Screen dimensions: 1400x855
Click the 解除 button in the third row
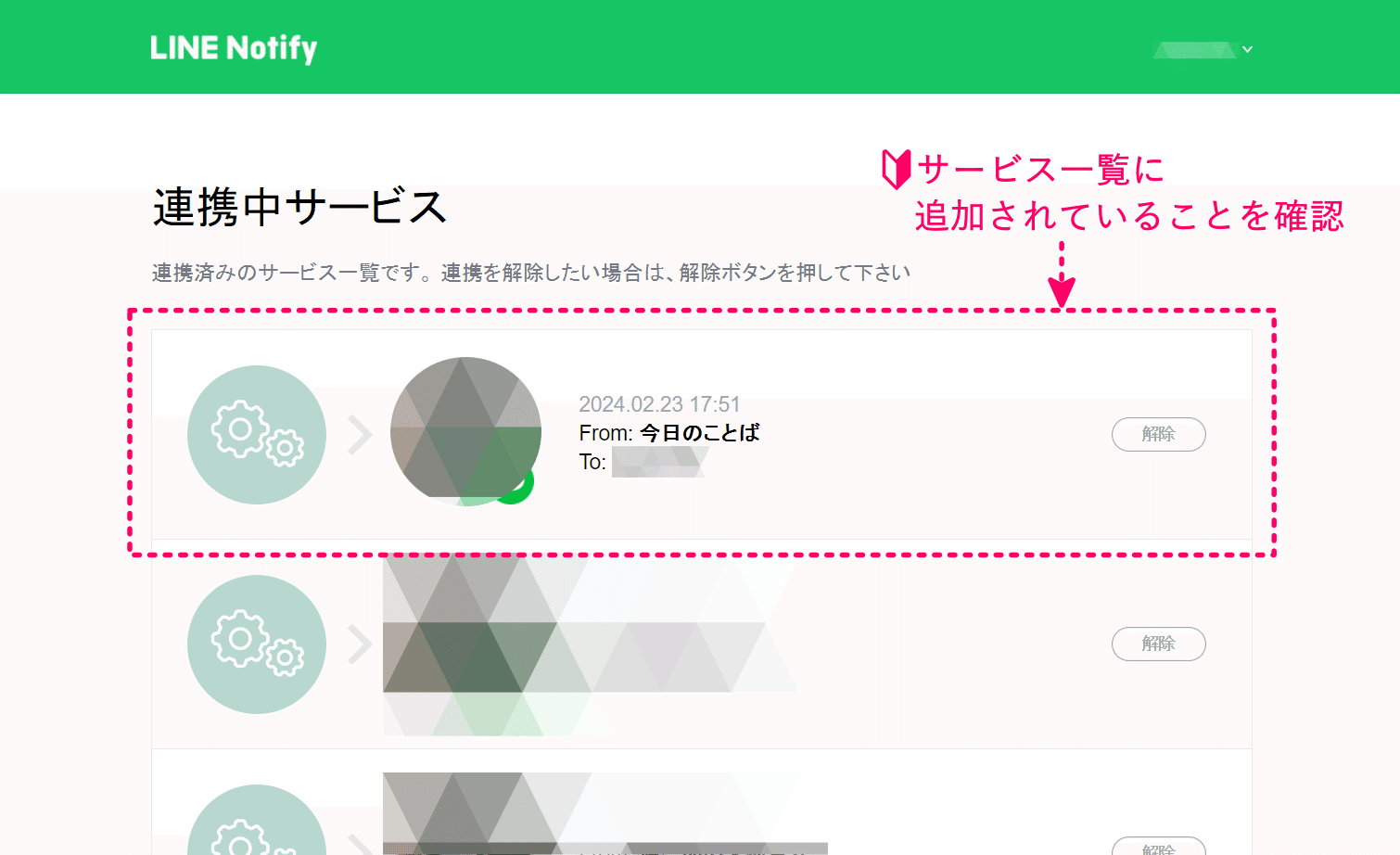1159,847
